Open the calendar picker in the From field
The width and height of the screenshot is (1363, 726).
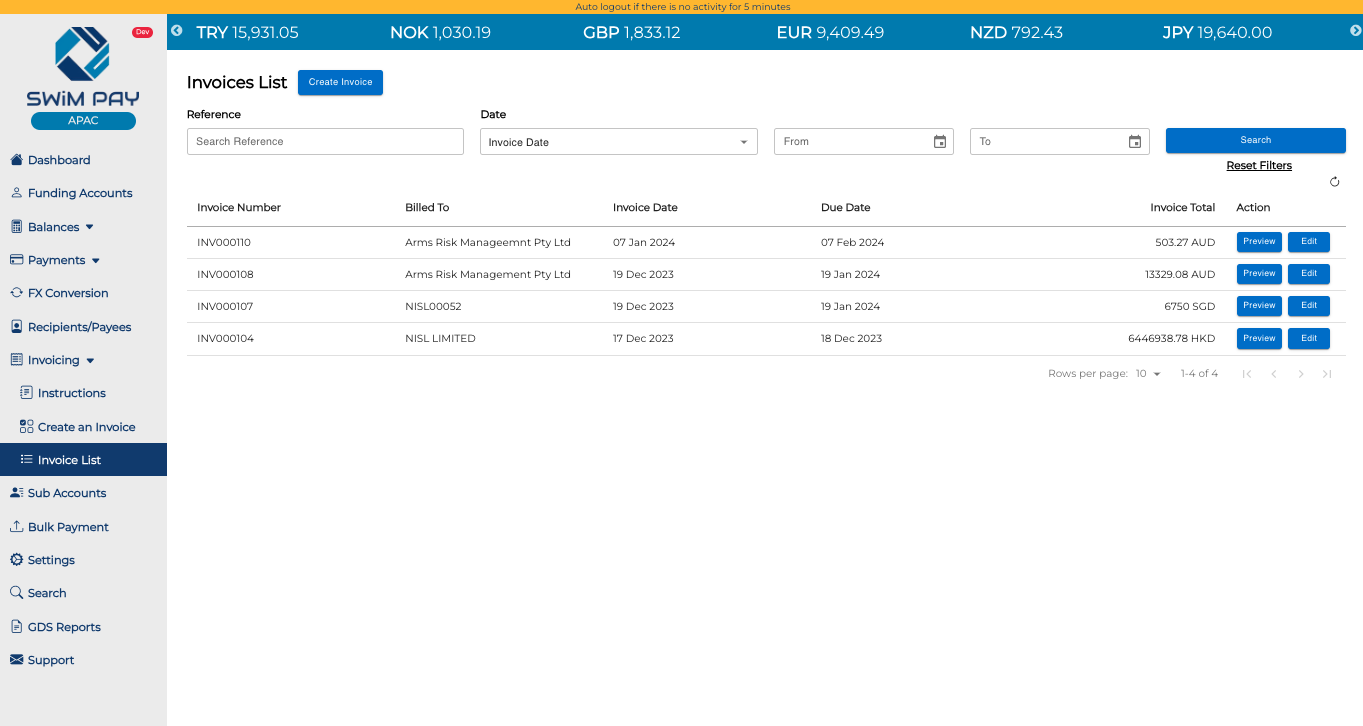coord(939,141)
